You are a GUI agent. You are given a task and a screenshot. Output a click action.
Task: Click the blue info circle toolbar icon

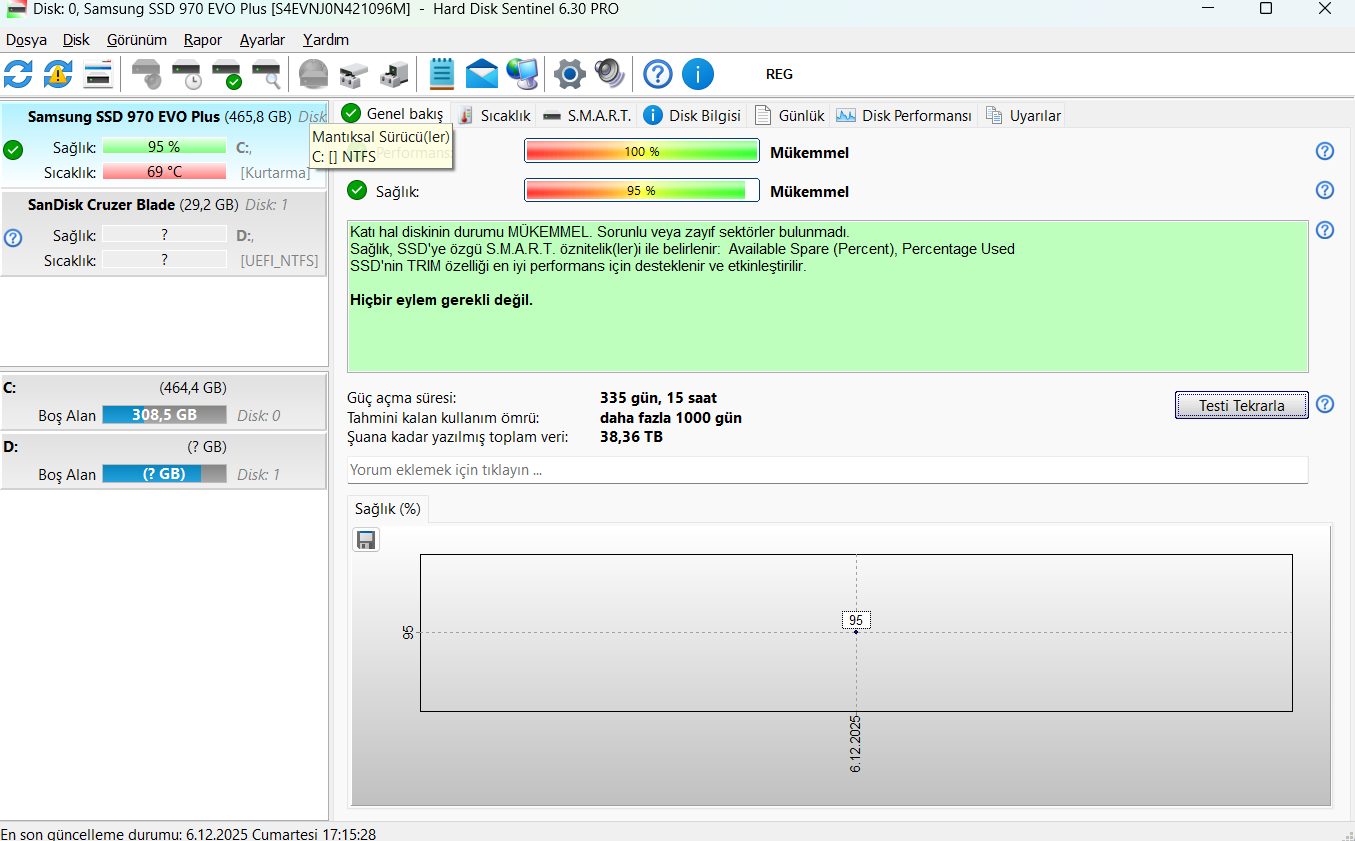pos(698,74)
